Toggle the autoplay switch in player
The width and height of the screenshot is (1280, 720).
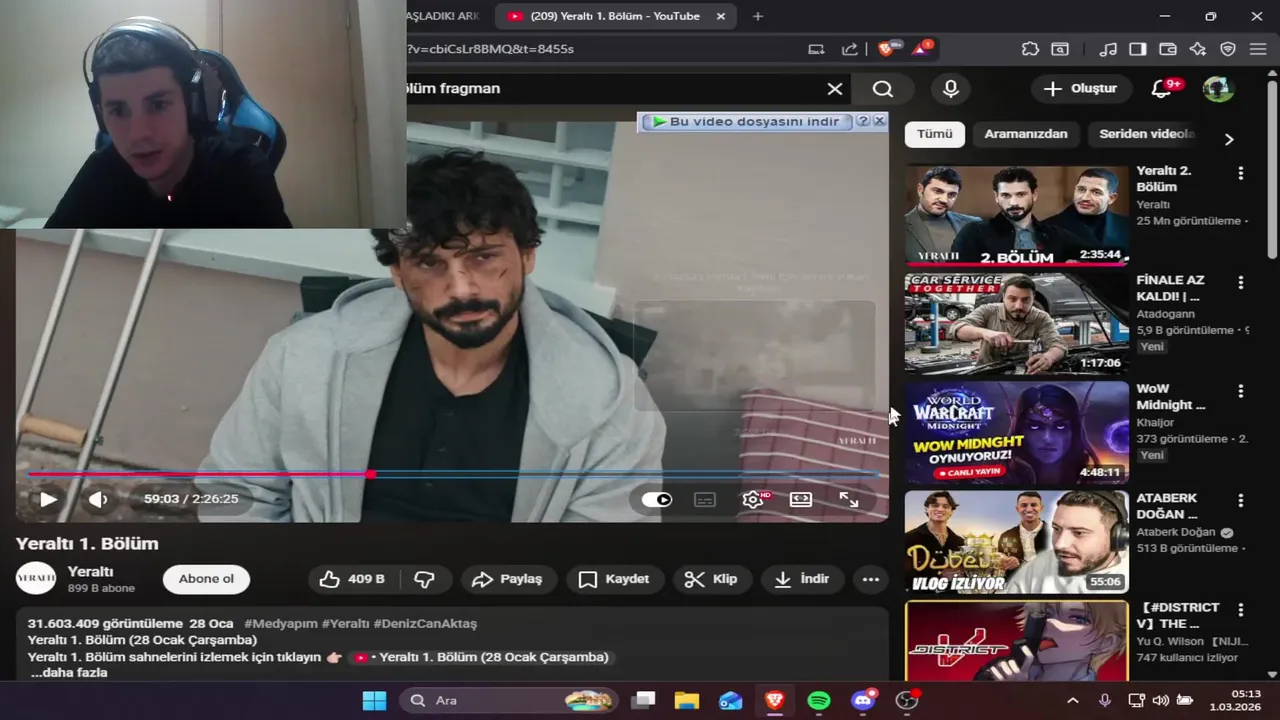pos(657,499)
